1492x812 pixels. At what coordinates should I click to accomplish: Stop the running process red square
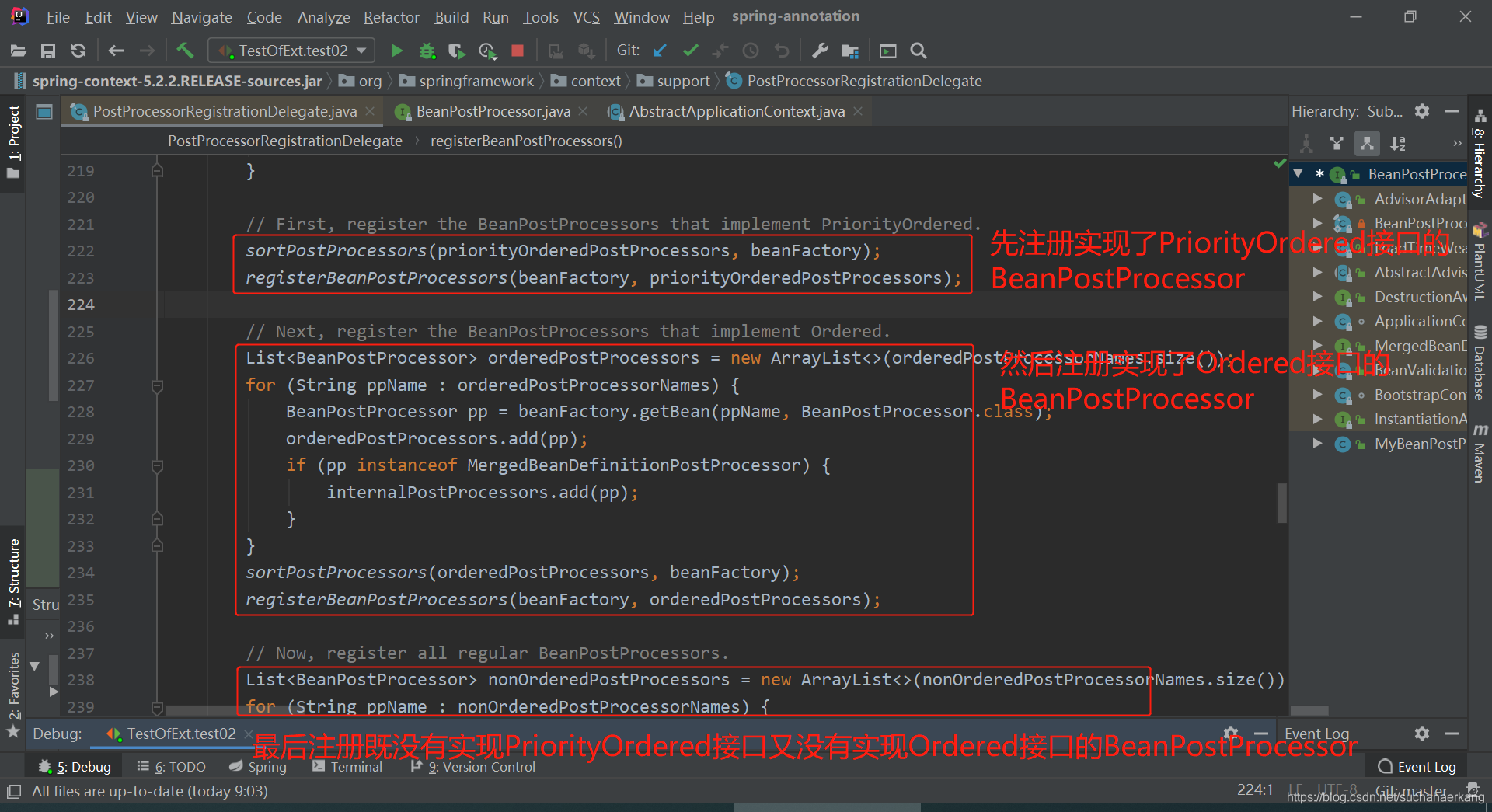point(518,51)
